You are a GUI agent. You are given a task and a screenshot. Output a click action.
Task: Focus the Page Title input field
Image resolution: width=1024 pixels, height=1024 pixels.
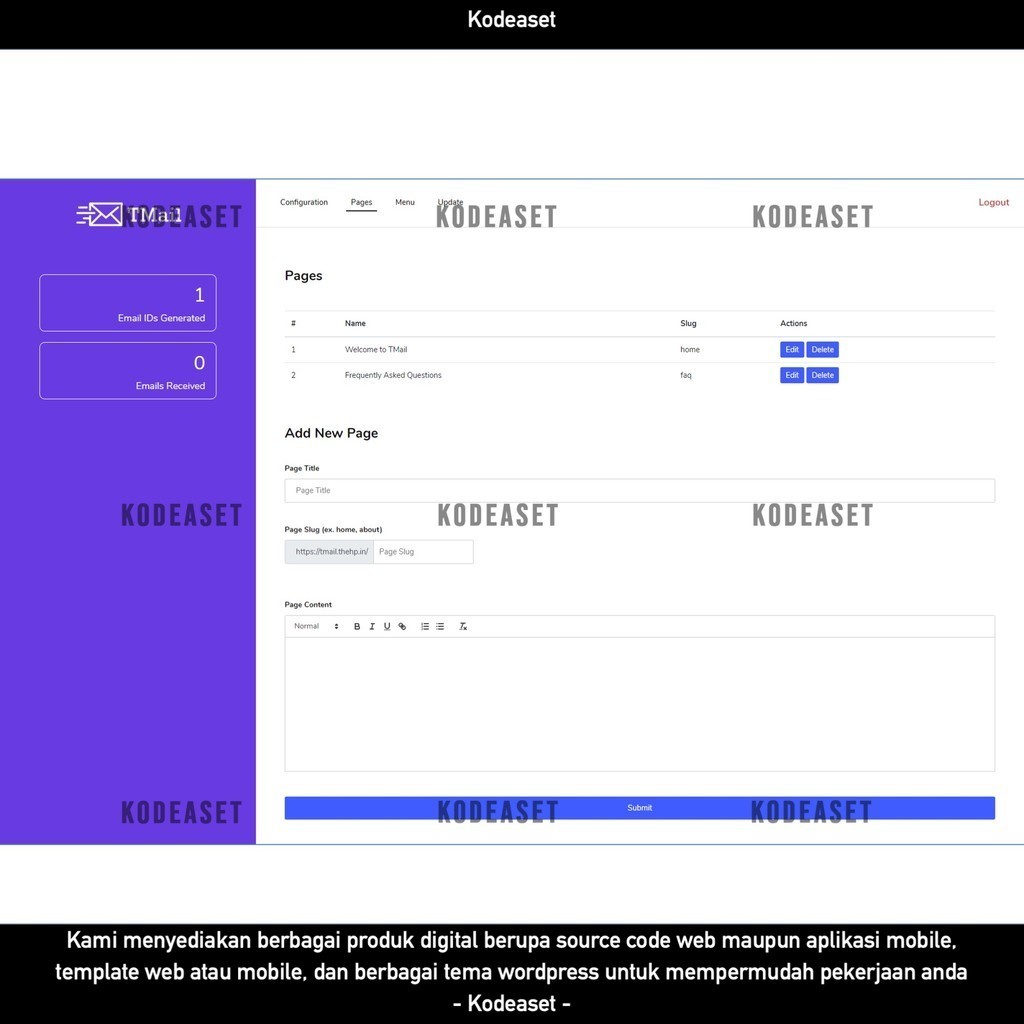(639, 490)
